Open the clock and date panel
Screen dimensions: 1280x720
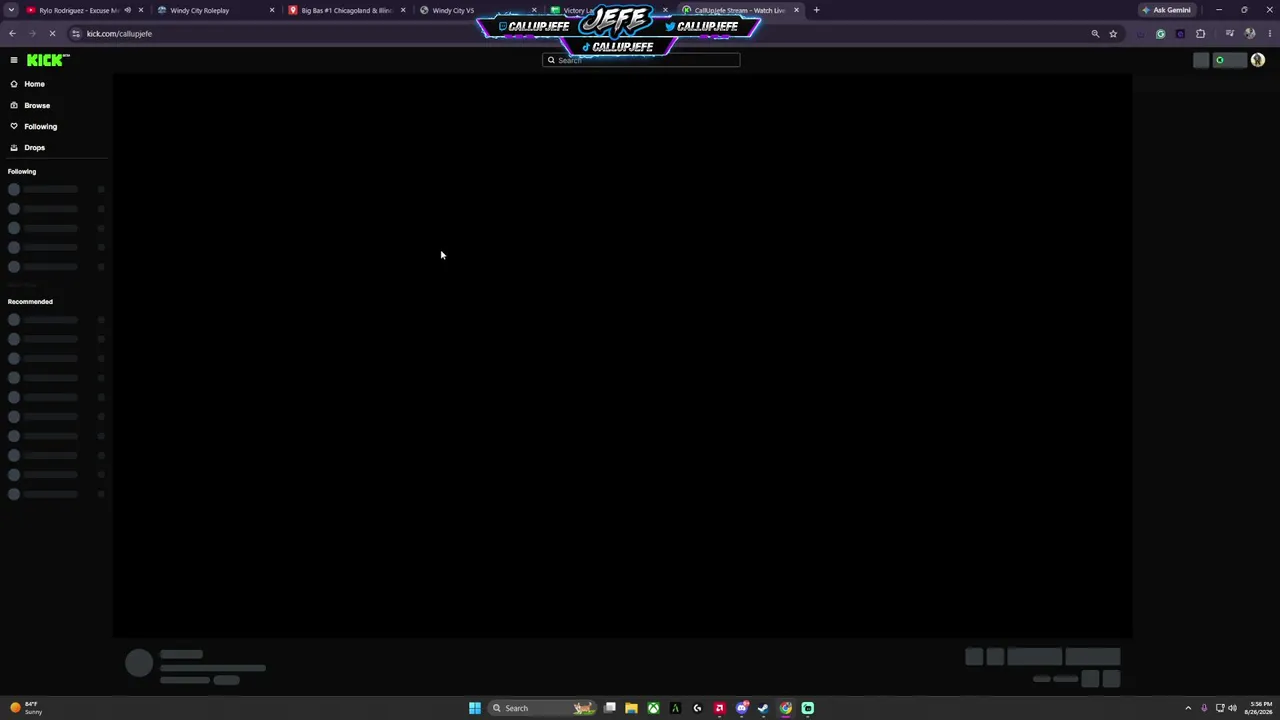pos(1258,708)
